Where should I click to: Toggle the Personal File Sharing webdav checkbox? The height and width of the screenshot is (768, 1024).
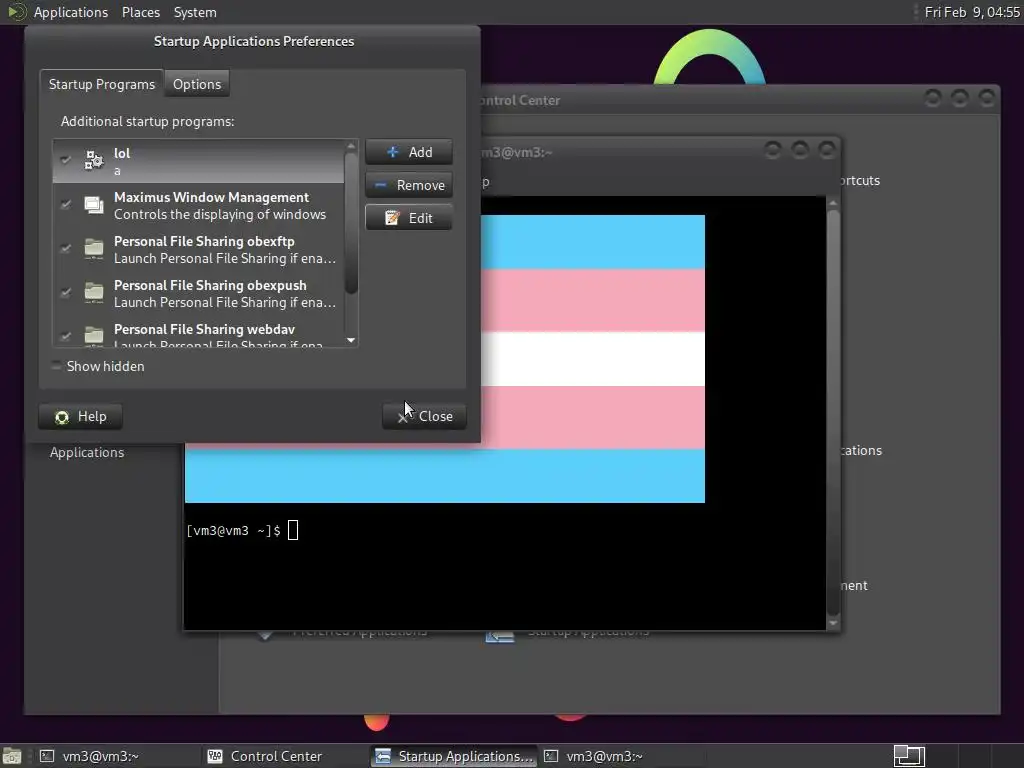click(x=65, y=336)
